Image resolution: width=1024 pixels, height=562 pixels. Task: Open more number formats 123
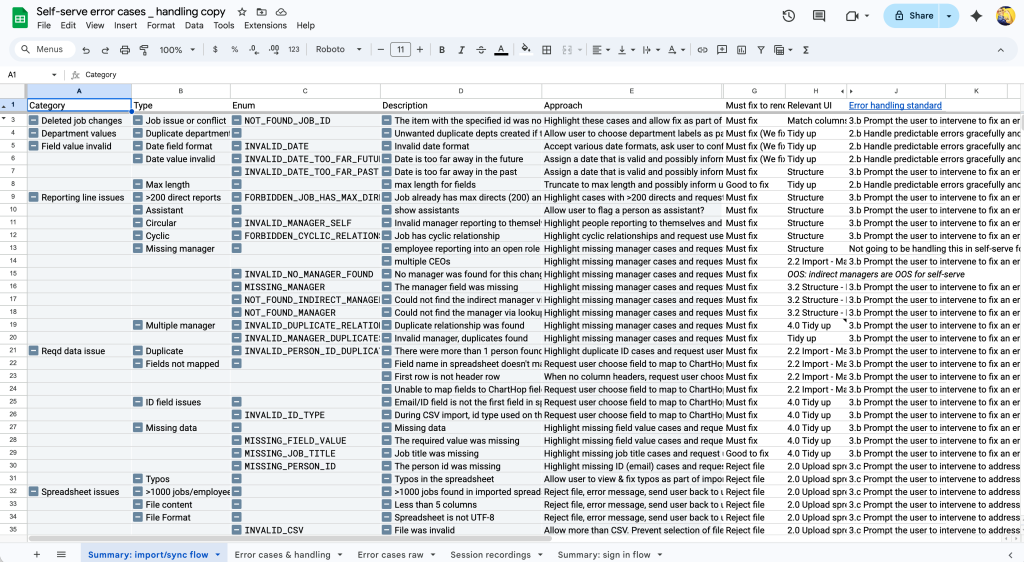(x=294, y=50)
